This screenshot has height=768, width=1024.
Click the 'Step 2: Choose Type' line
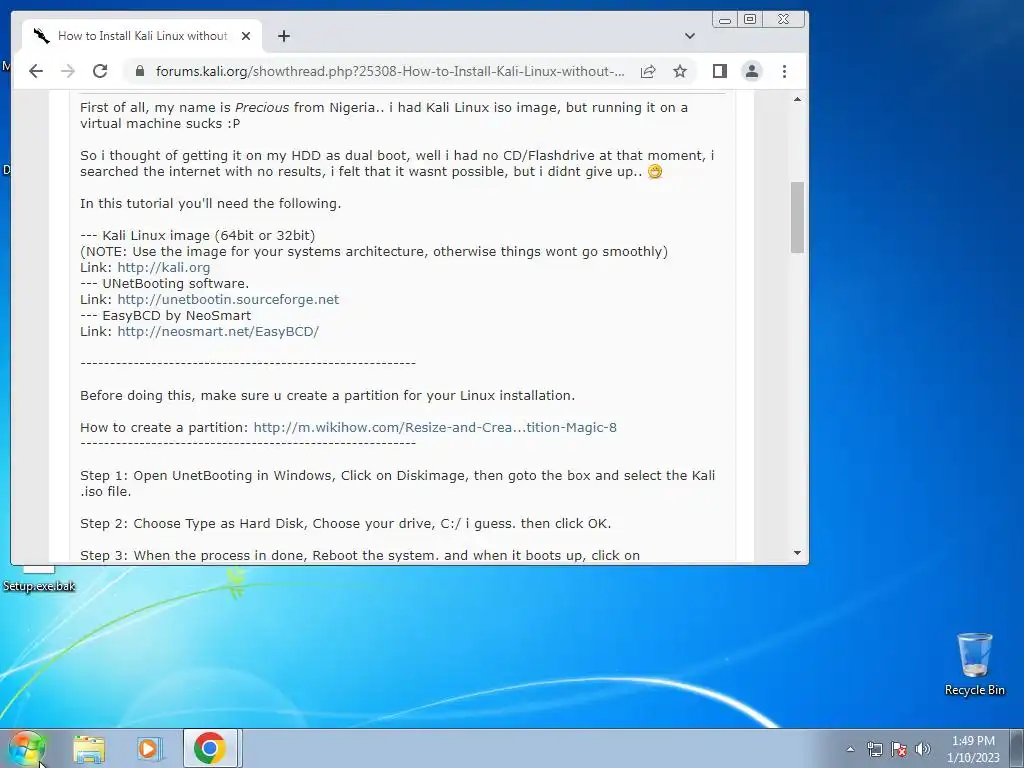(345, 523)
